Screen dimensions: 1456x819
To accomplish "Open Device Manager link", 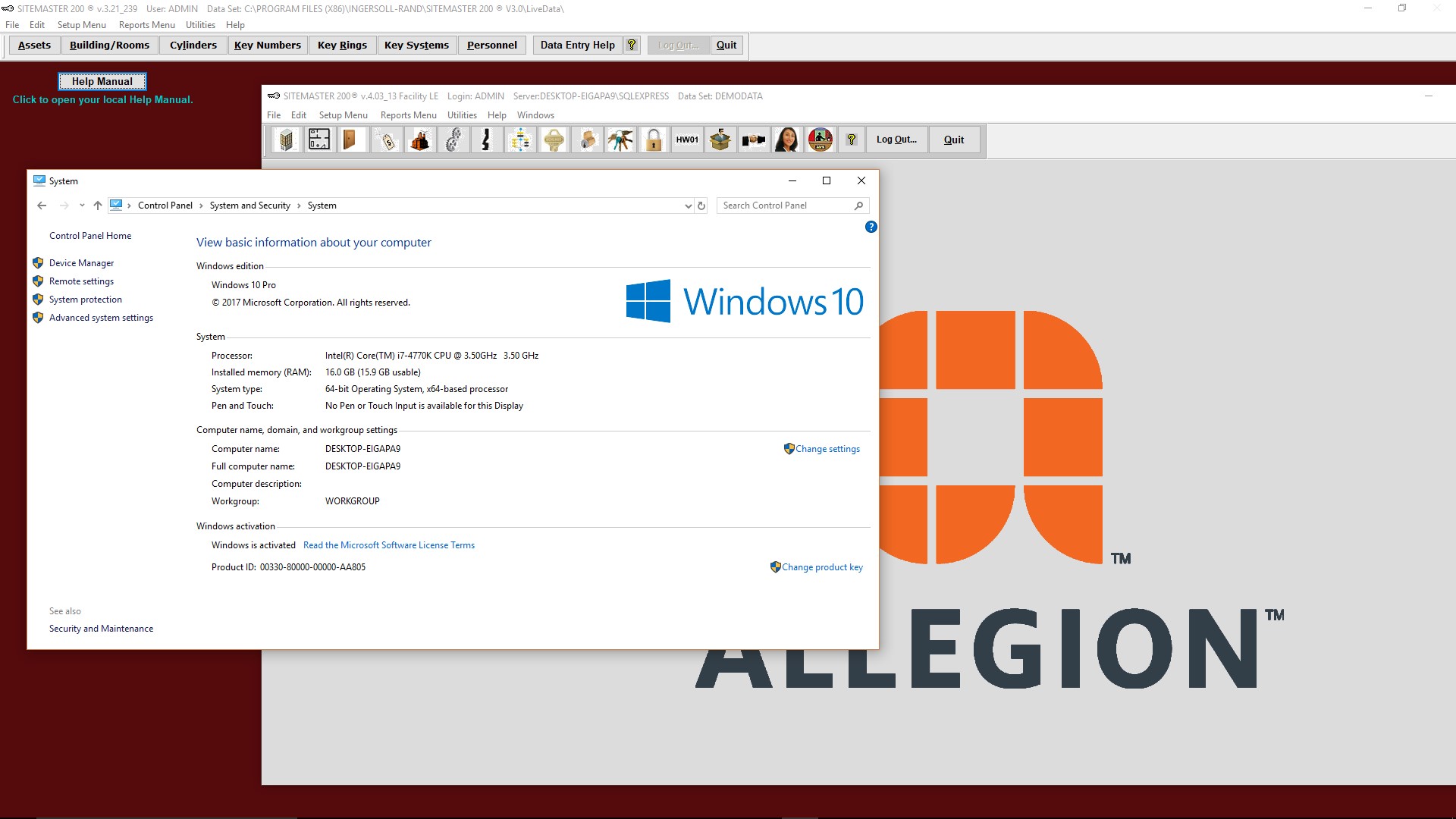I will pos(81,263).
